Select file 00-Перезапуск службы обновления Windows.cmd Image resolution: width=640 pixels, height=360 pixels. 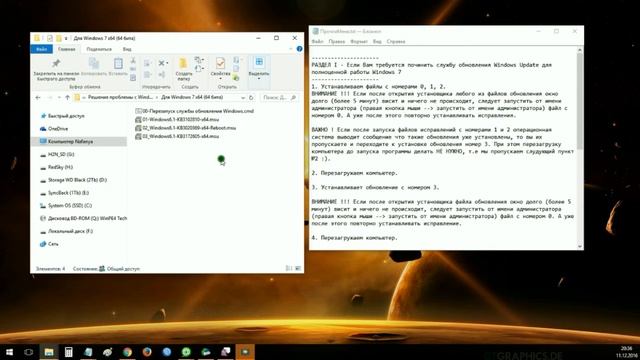pyautogui.click(x=194, y=111)
